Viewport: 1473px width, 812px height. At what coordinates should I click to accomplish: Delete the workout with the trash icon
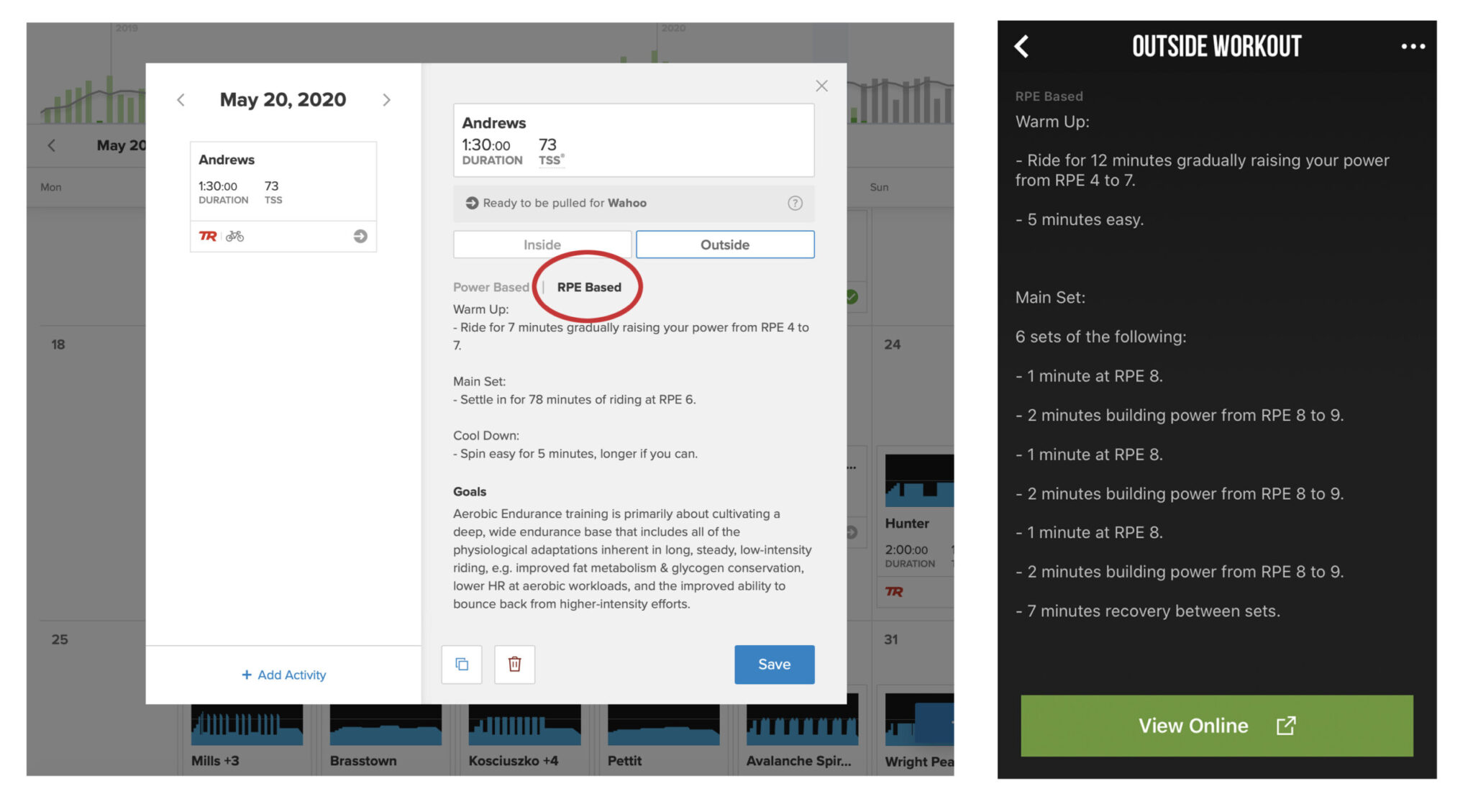pyautogui.click(x=514, y=664)
